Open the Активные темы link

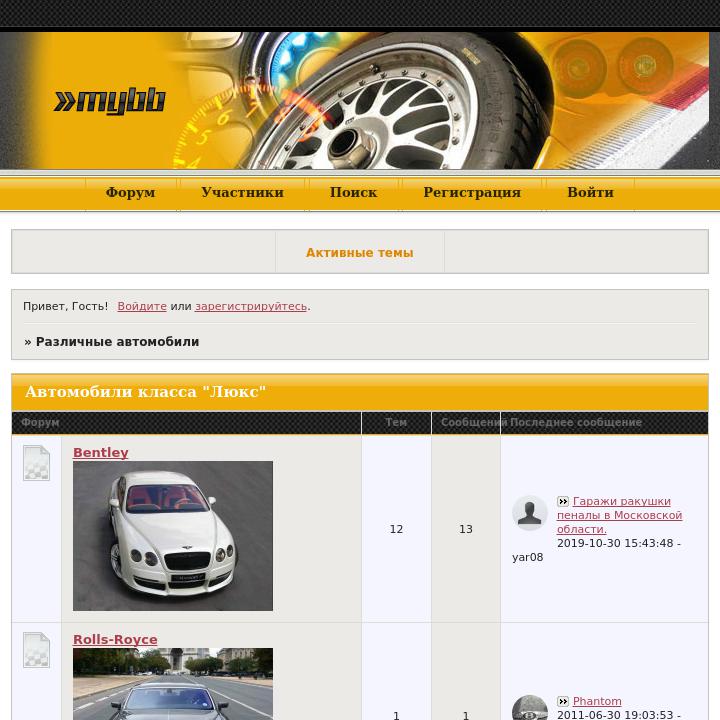(360, 253)
